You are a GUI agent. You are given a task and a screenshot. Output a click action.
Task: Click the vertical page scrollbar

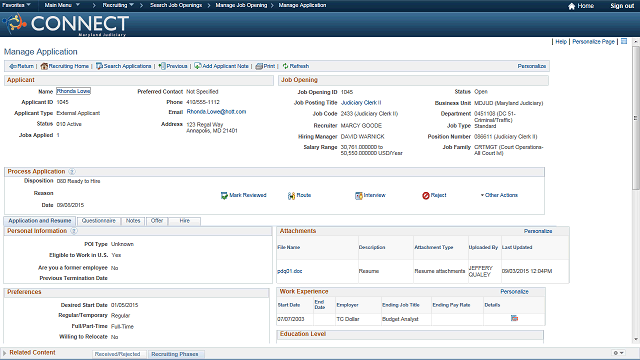(x=636, y=118)
